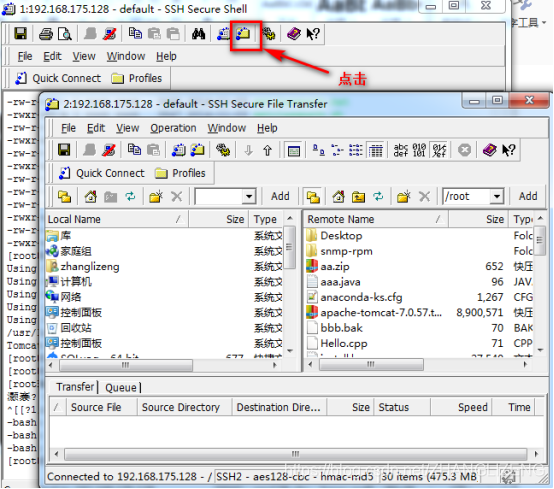Image resolution: width=554 pixels, height=489 pixels.
Task: Click Quick Connect in Secure Shell window
Action: click(58, 78)
